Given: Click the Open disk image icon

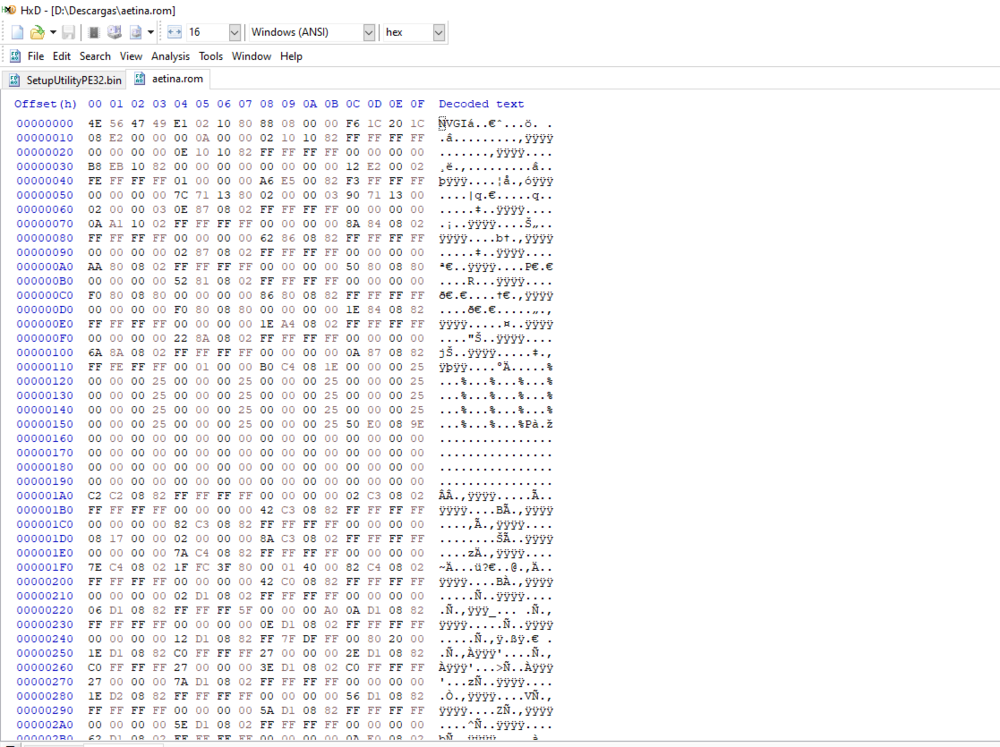Looking at the screenshot, I should (135, 32).
